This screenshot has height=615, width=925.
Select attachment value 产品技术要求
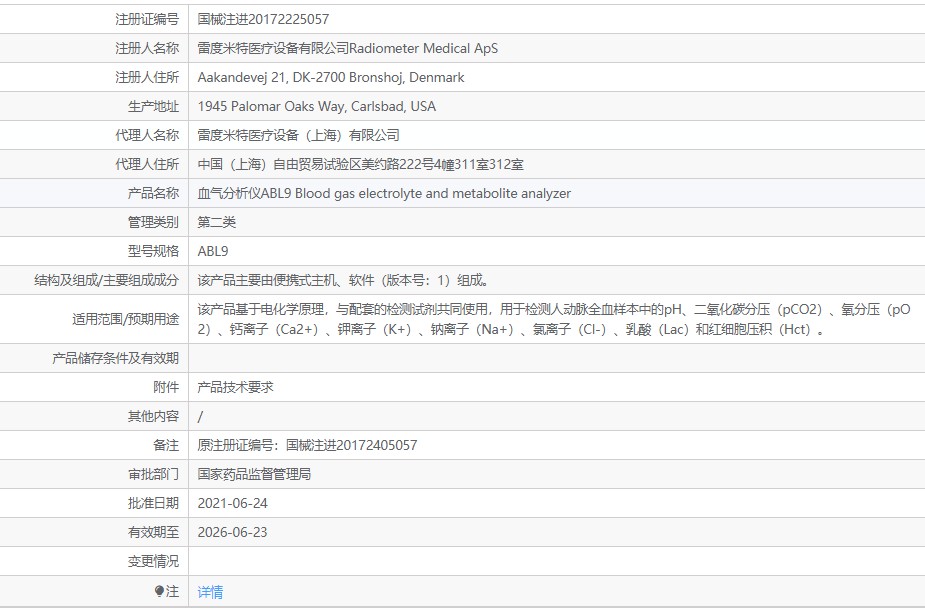(x=235, y=387)
